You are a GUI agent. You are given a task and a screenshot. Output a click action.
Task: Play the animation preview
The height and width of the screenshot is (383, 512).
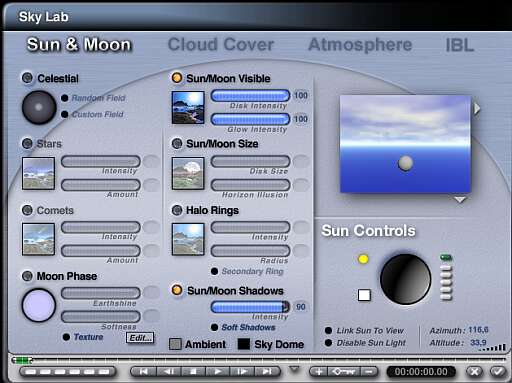pos(218,371)
